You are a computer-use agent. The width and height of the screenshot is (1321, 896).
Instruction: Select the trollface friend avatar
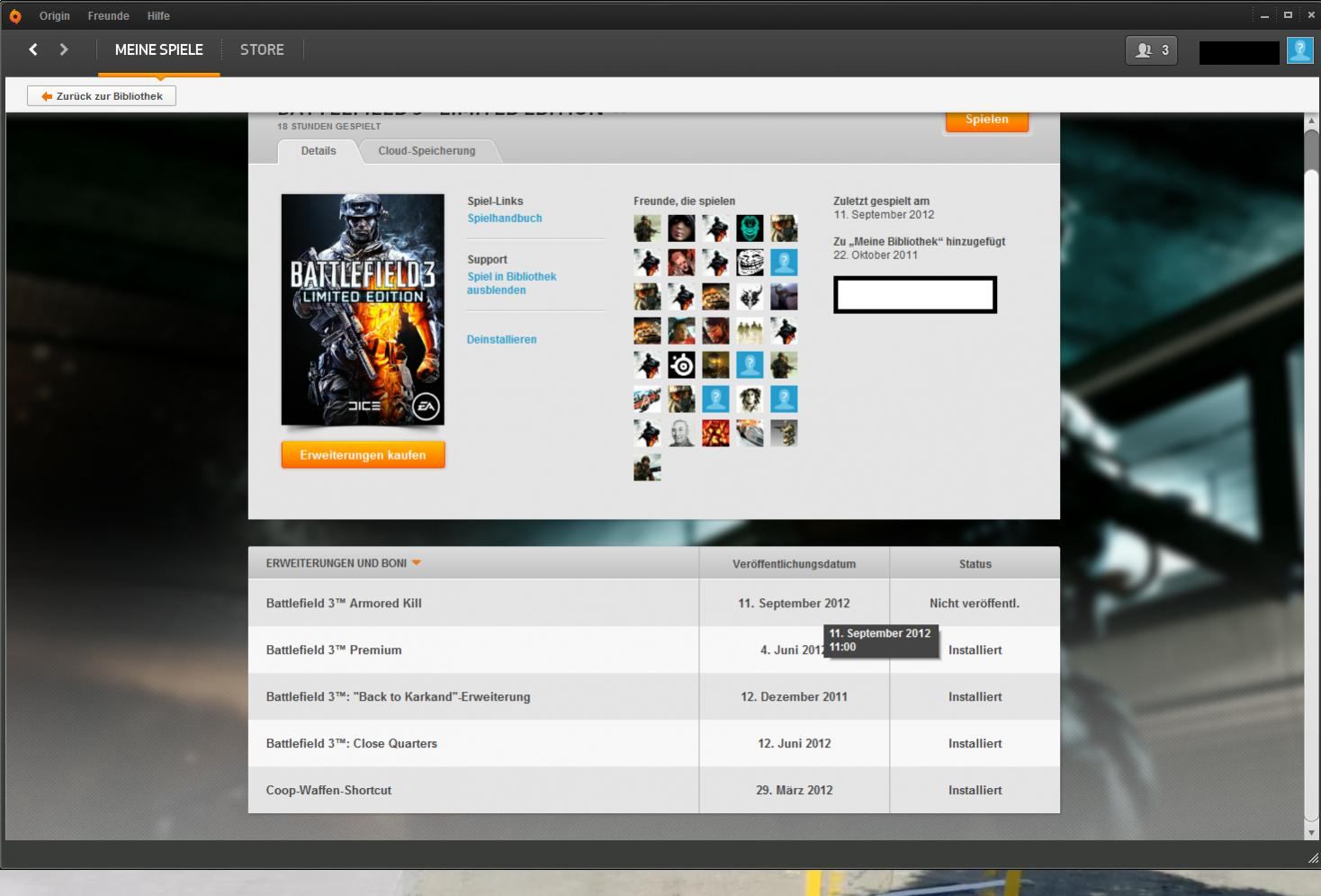[x=750, y=263]
